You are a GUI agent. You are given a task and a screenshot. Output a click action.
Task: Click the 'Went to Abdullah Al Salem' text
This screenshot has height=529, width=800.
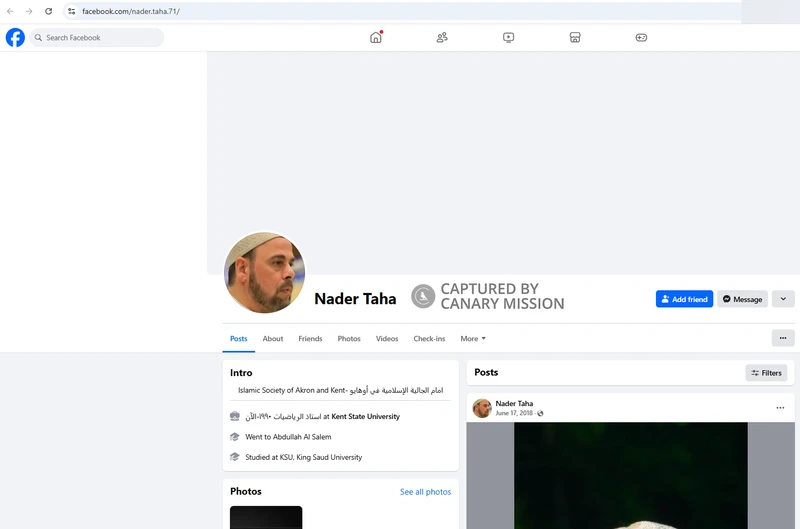click(x=288, y=437)
